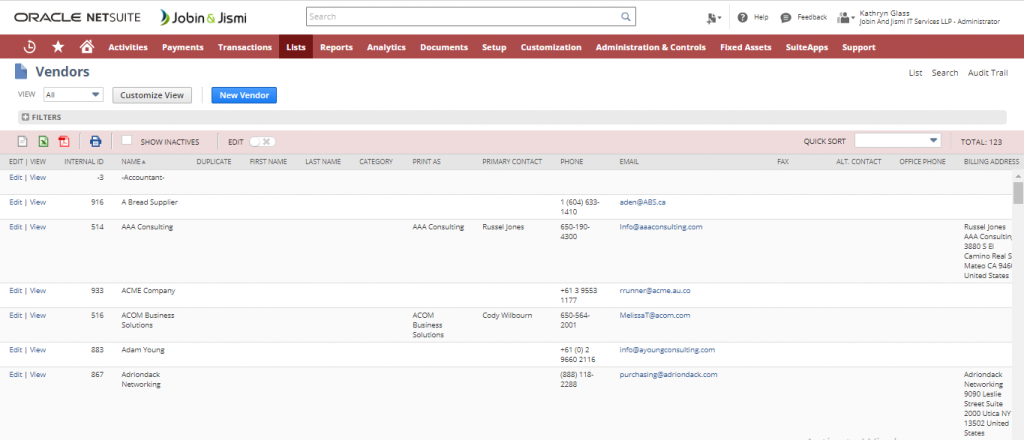Click the magnifier icon in global search

[625, 17]
